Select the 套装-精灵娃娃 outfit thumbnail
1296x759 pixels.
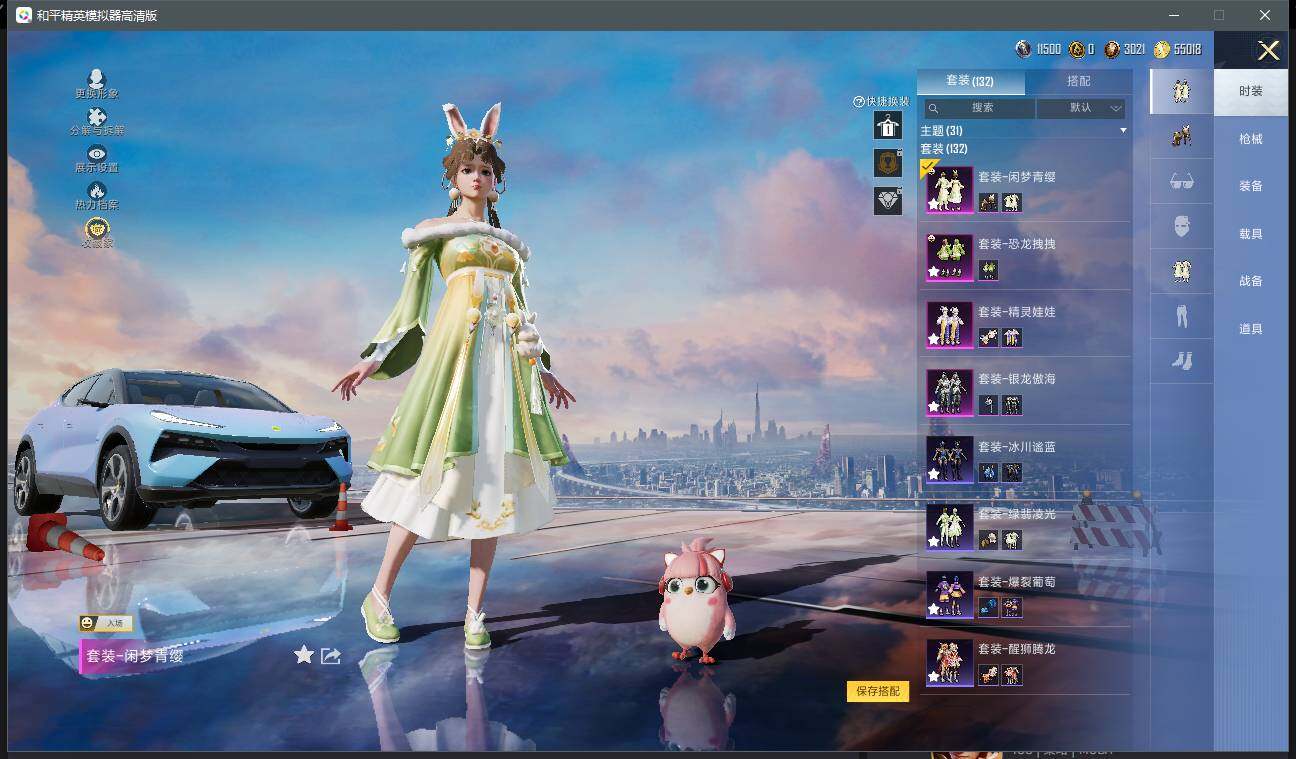[x=949, y=324]
